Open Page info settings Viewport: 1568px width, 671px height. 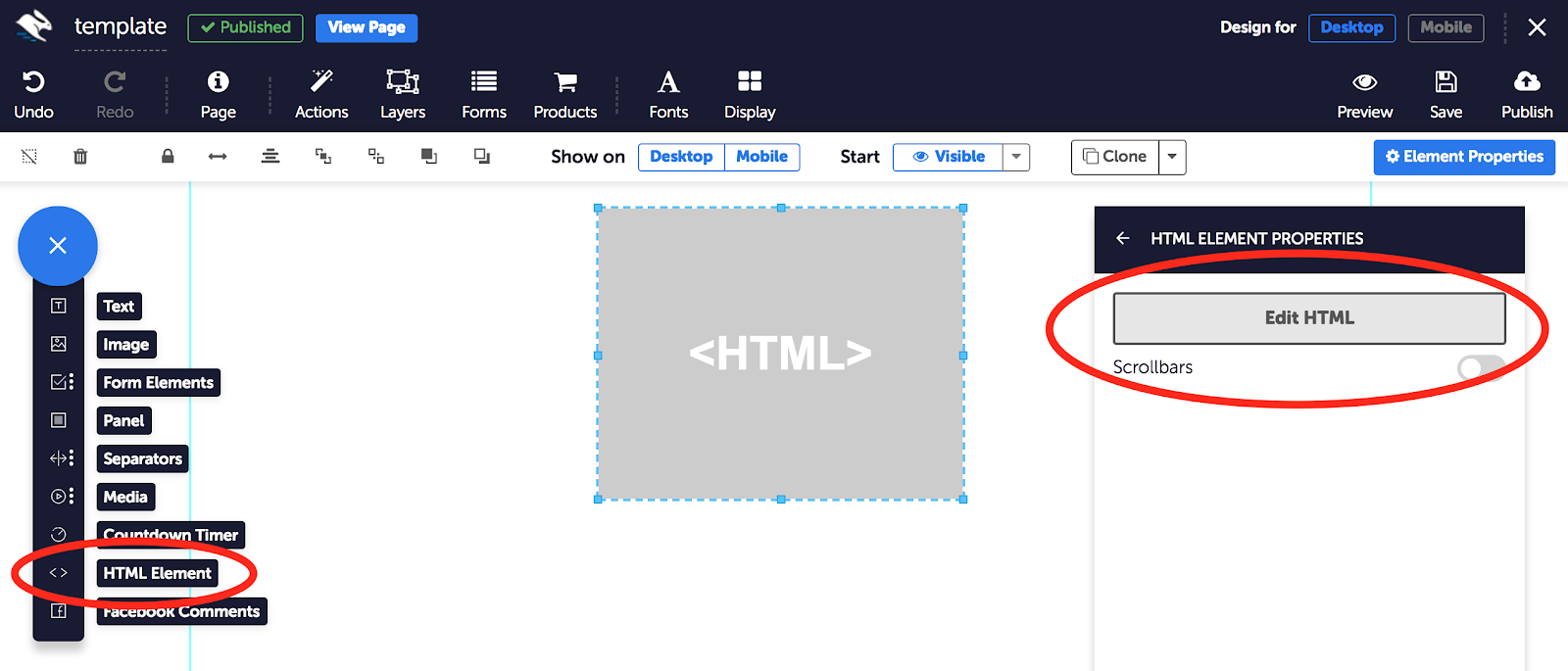pyautogui.click(x=218, y=81)
